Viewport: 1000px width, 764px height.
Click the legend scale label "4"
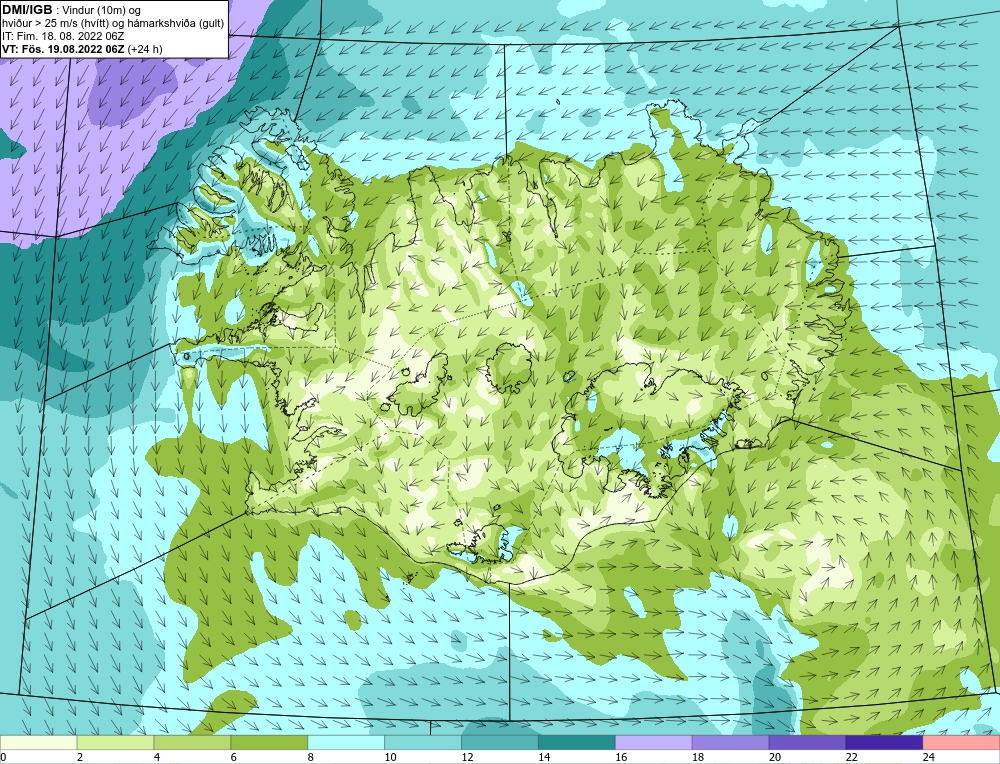[x=157, y=757]
